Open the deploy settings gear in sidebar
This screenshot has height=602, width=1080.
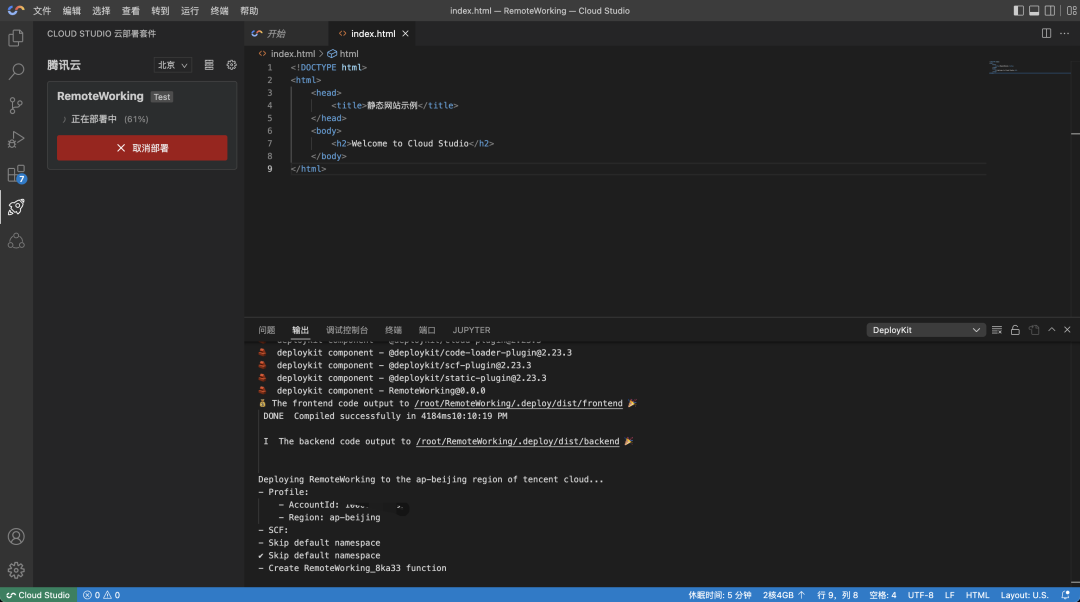coord(231,65)
